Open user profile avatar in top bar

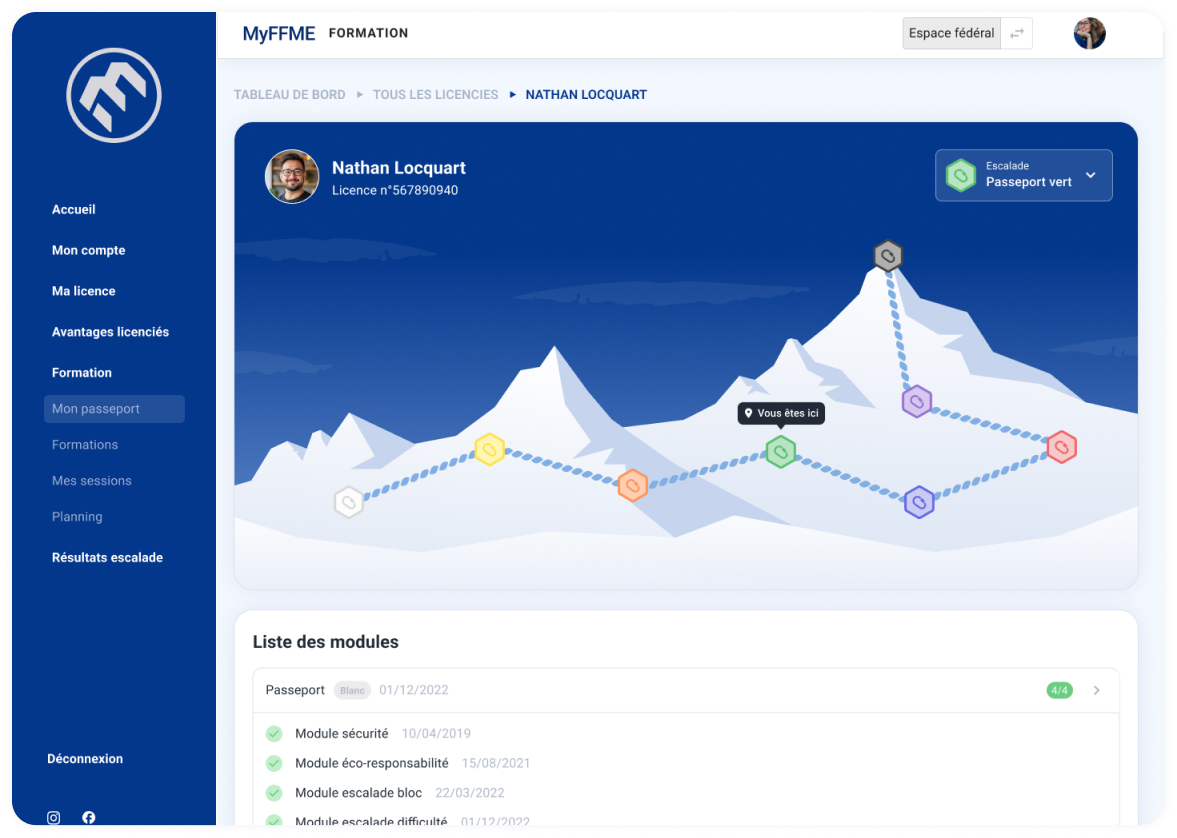pyautogui.click(x=1089, y=34)
